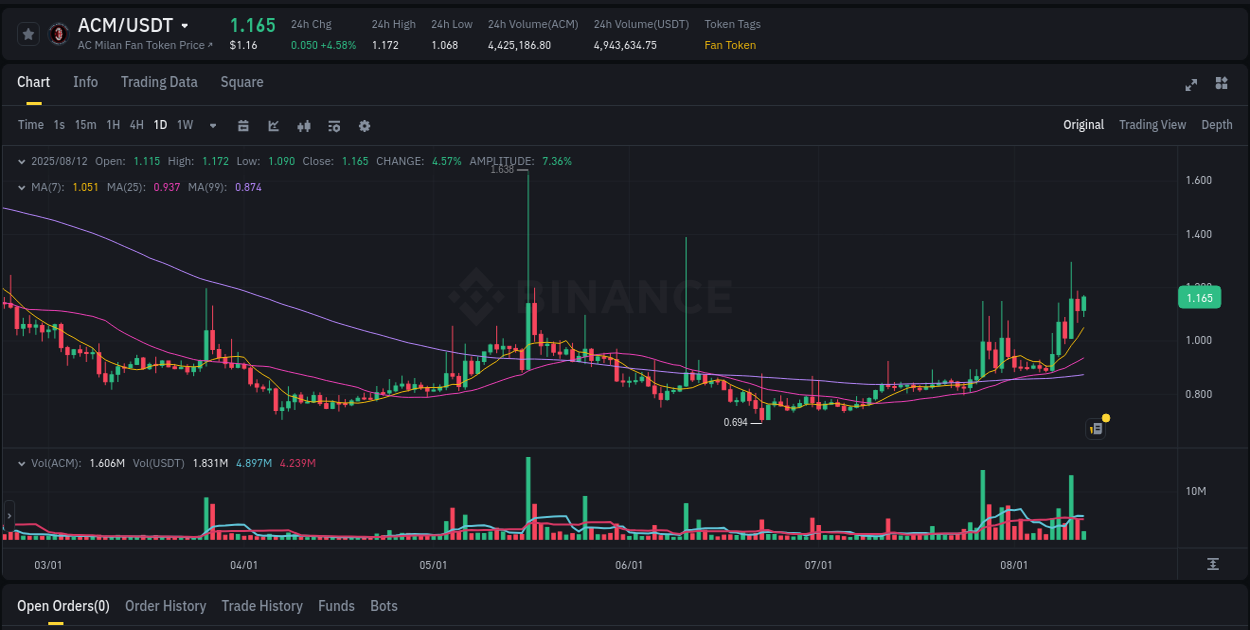
Task: Select the candlestick display icon
Action: coord(303,126)
